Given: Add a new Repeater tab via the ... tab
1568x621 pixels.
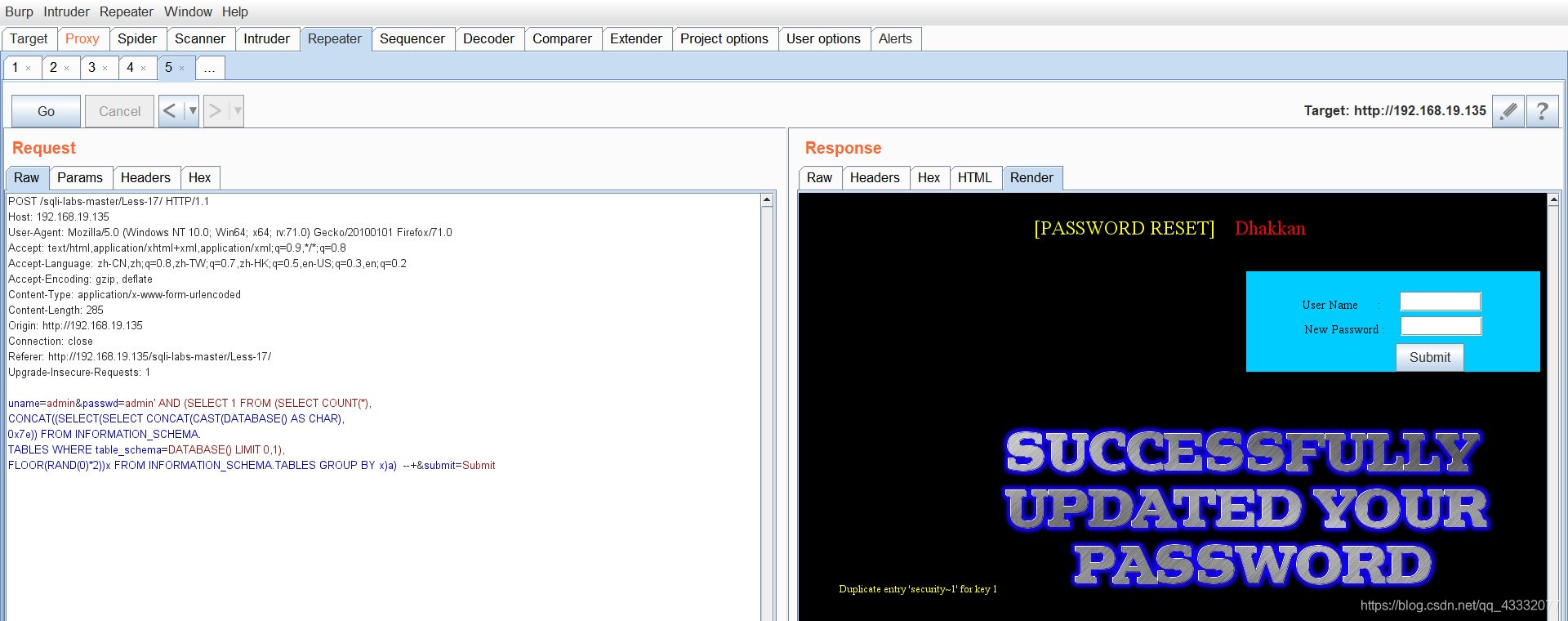Looking at the screenshot, I should point(210,68).
